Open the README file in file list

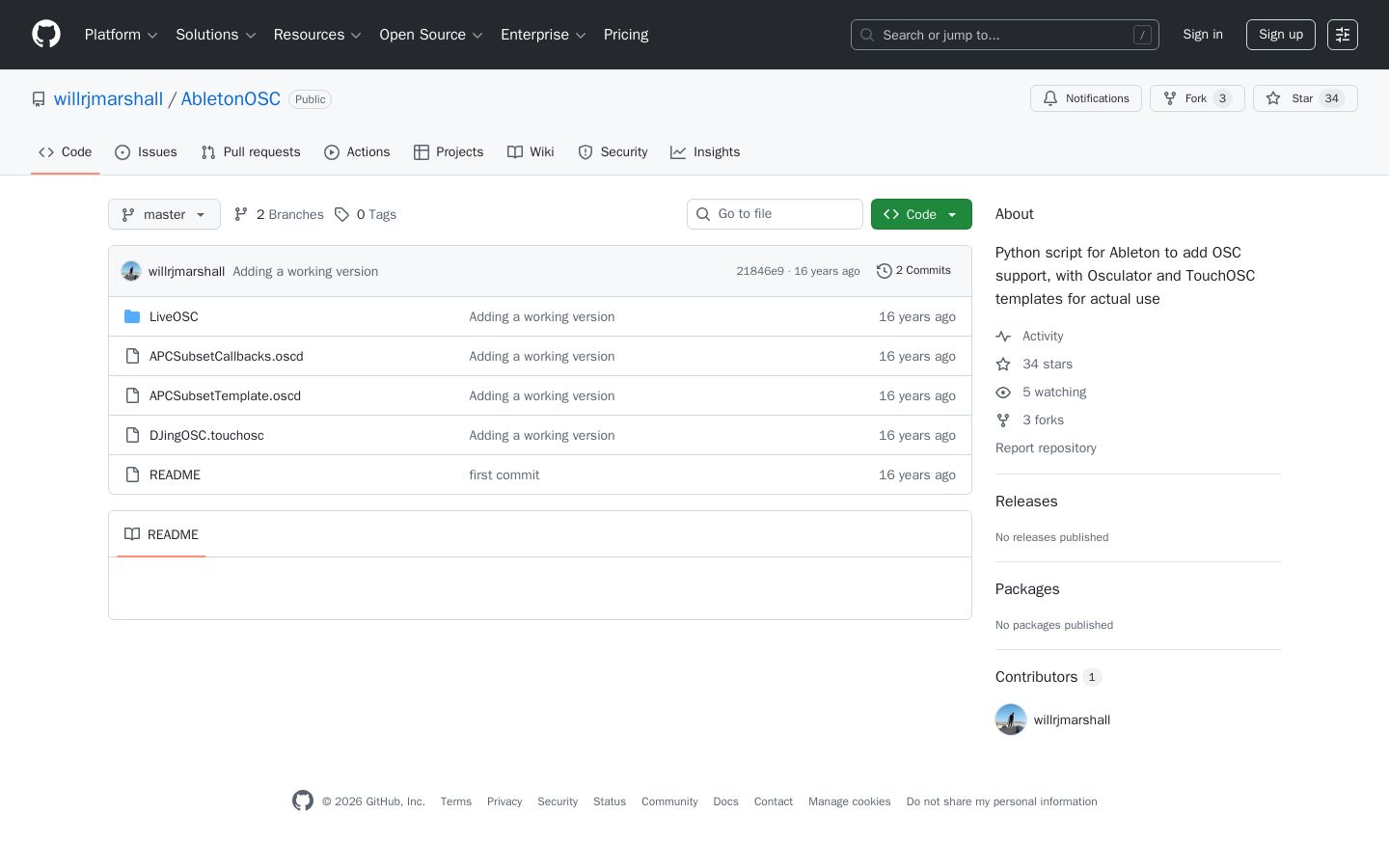175,475
